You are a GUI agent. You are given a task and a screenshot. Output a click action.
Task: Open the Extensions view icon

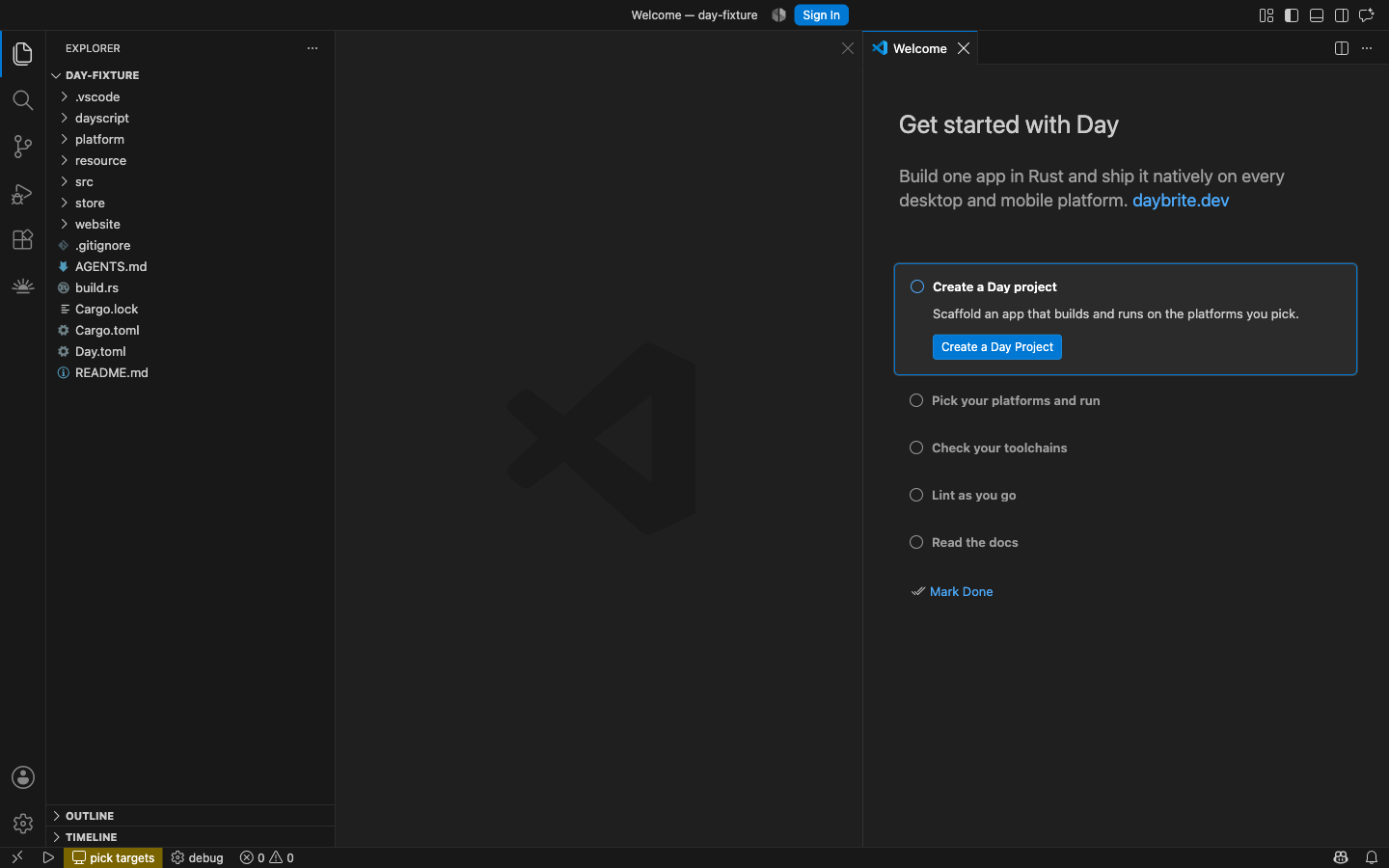(23, 239)
